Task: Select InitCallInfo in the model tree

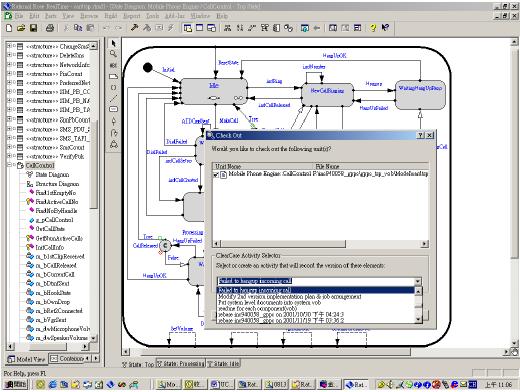Action: [50, 247]
